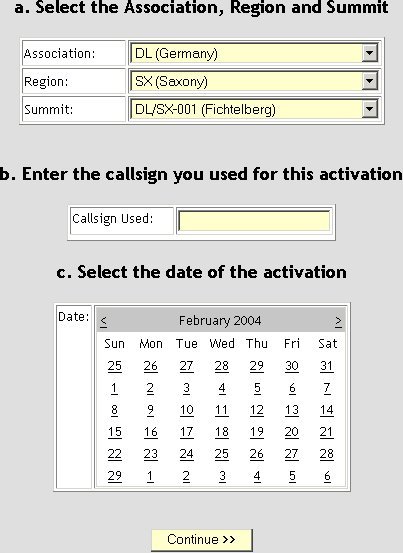The width and height of the screenshot is (403, 553).
Task: Pick February 20 on Friday column
Action: coord(292,432)
